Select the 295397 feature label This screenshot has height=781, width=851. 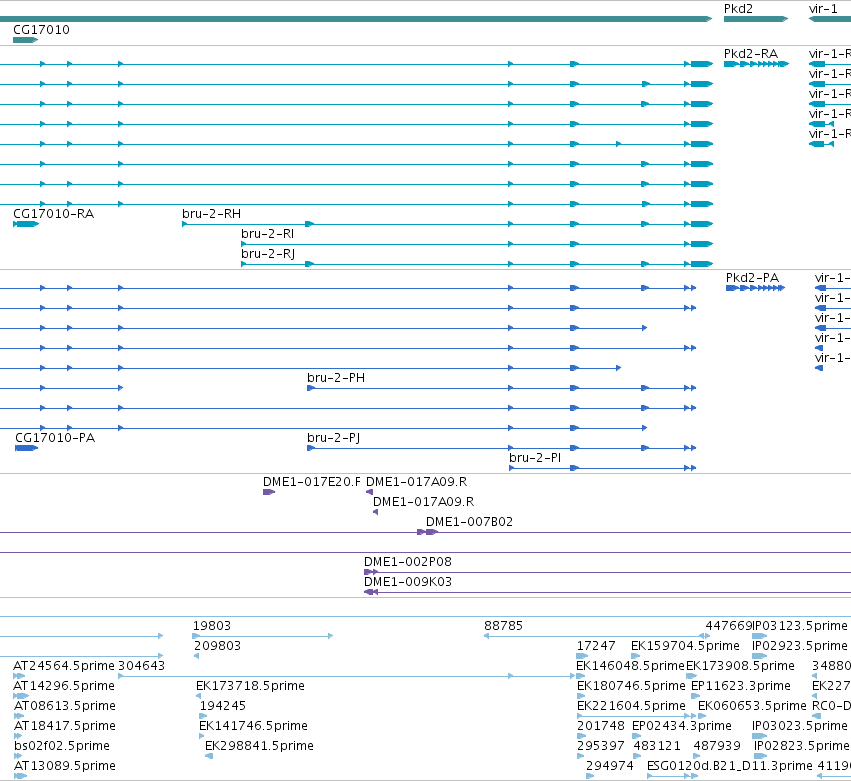coord(600,746)
